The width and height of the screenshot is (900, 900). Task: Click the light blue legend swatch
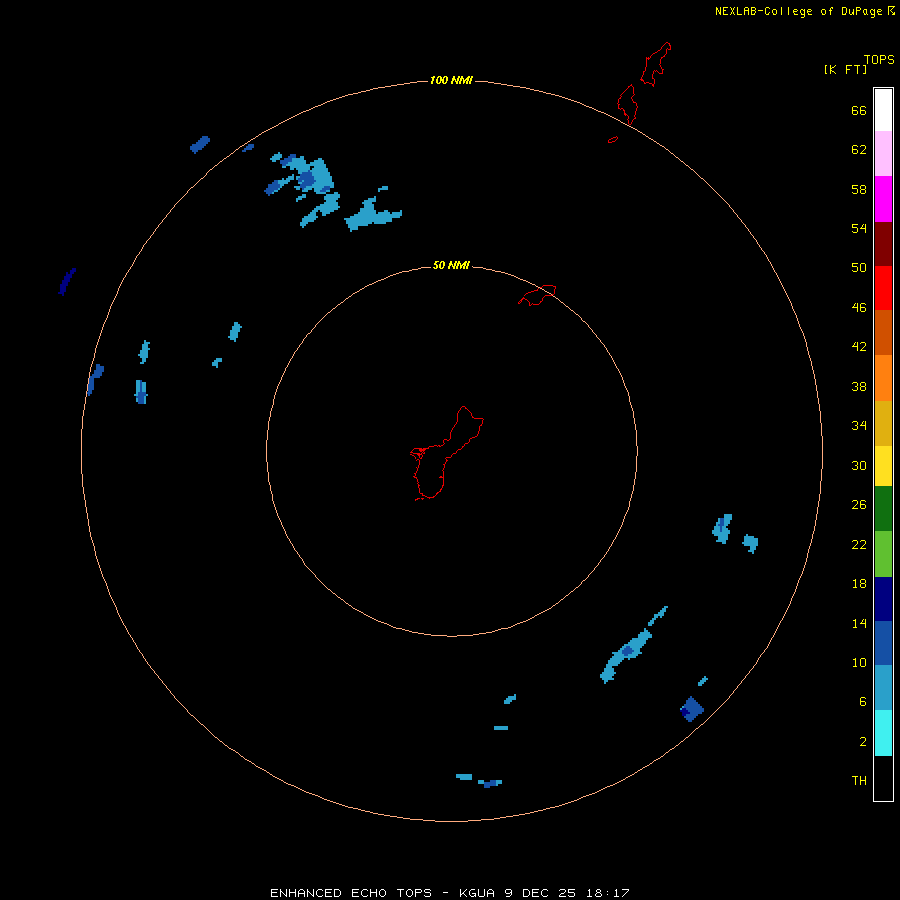883,688
